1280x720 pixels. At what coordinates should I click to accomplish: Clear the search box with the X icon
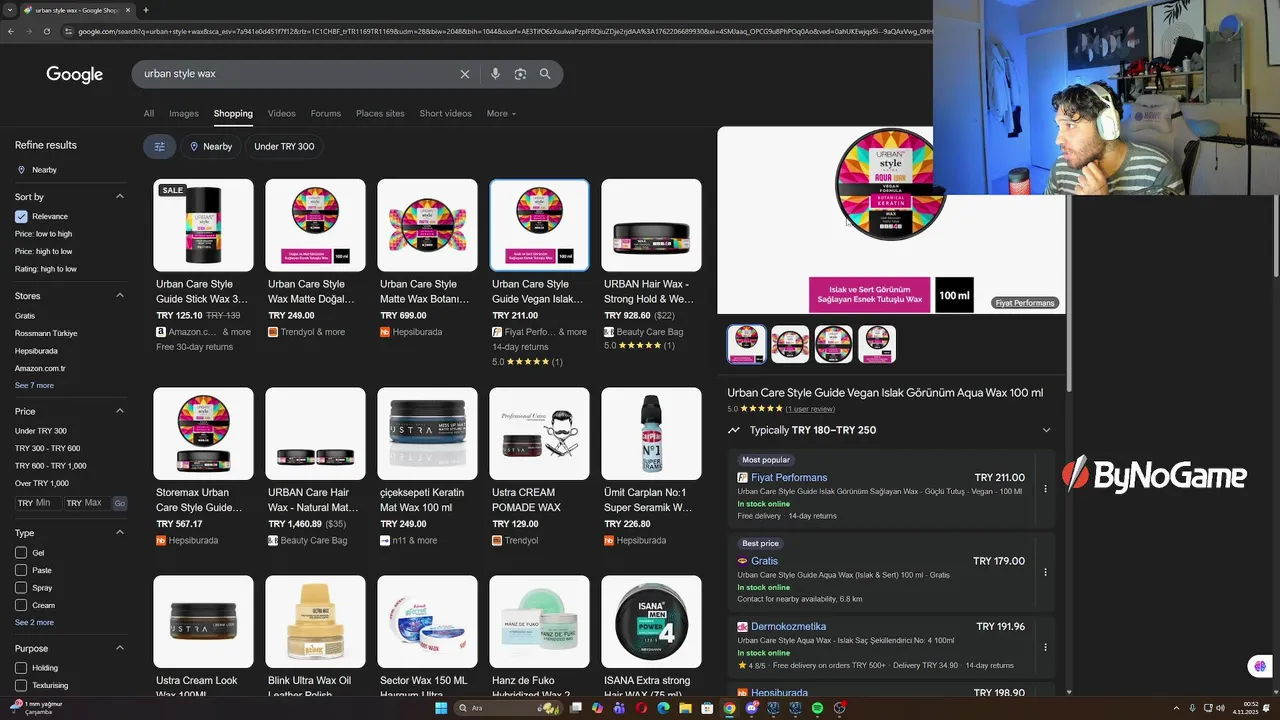(x=465, y=74)
